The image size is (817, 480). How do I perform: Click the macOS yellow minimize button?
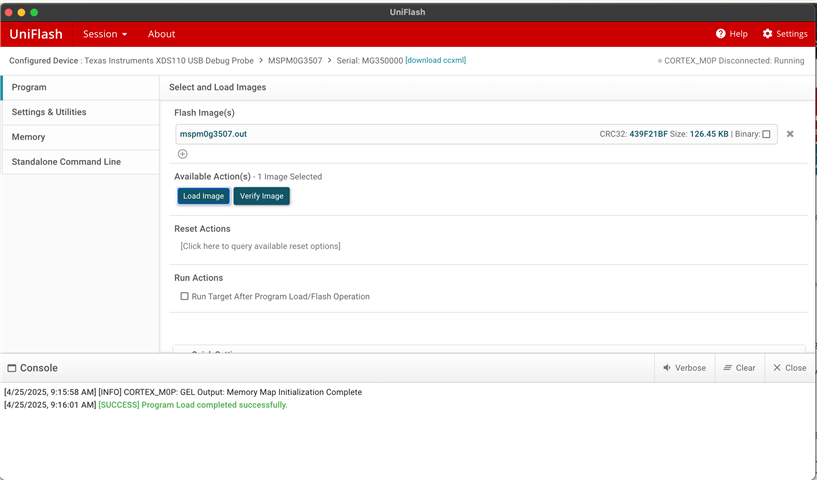click(x=21, y=12)
